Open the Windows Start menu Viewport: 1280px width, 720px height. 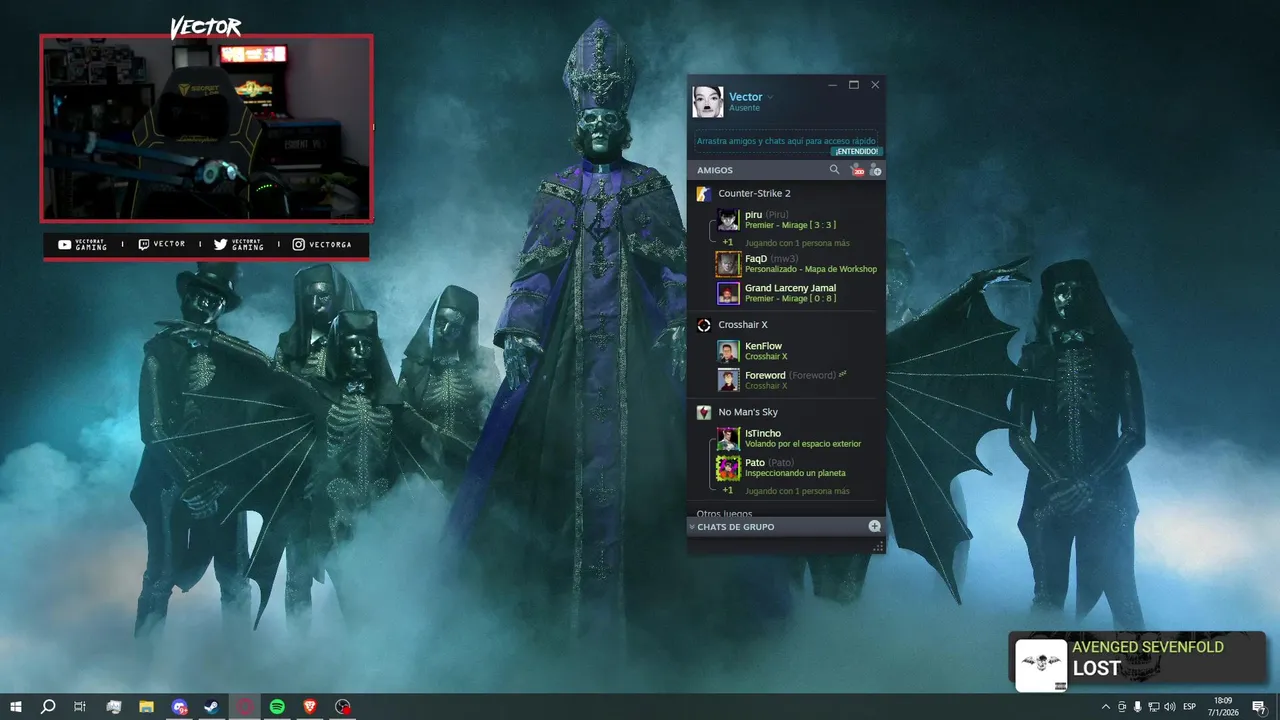(15, 707)
